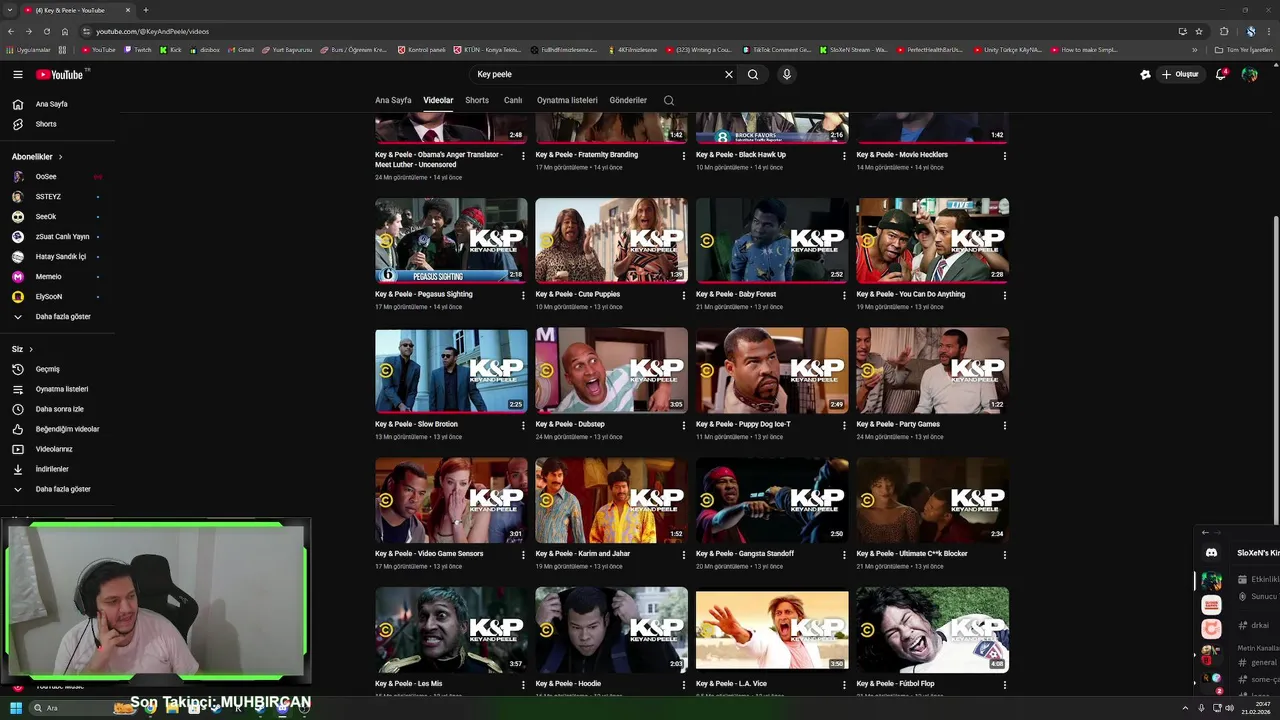The width and height of the screenshot is (1280, 720).
Task: Open options for You Can Do Anything
Action: point(1005,295)
